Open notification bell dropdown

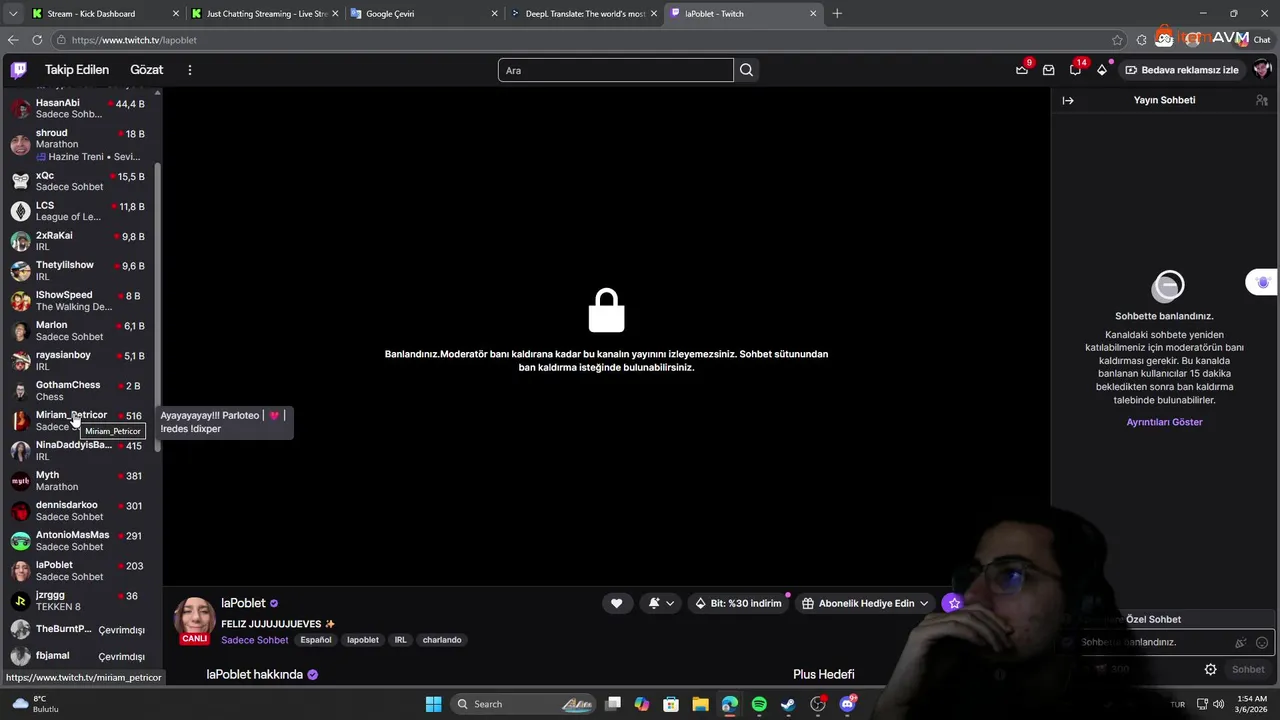[661, 603]
